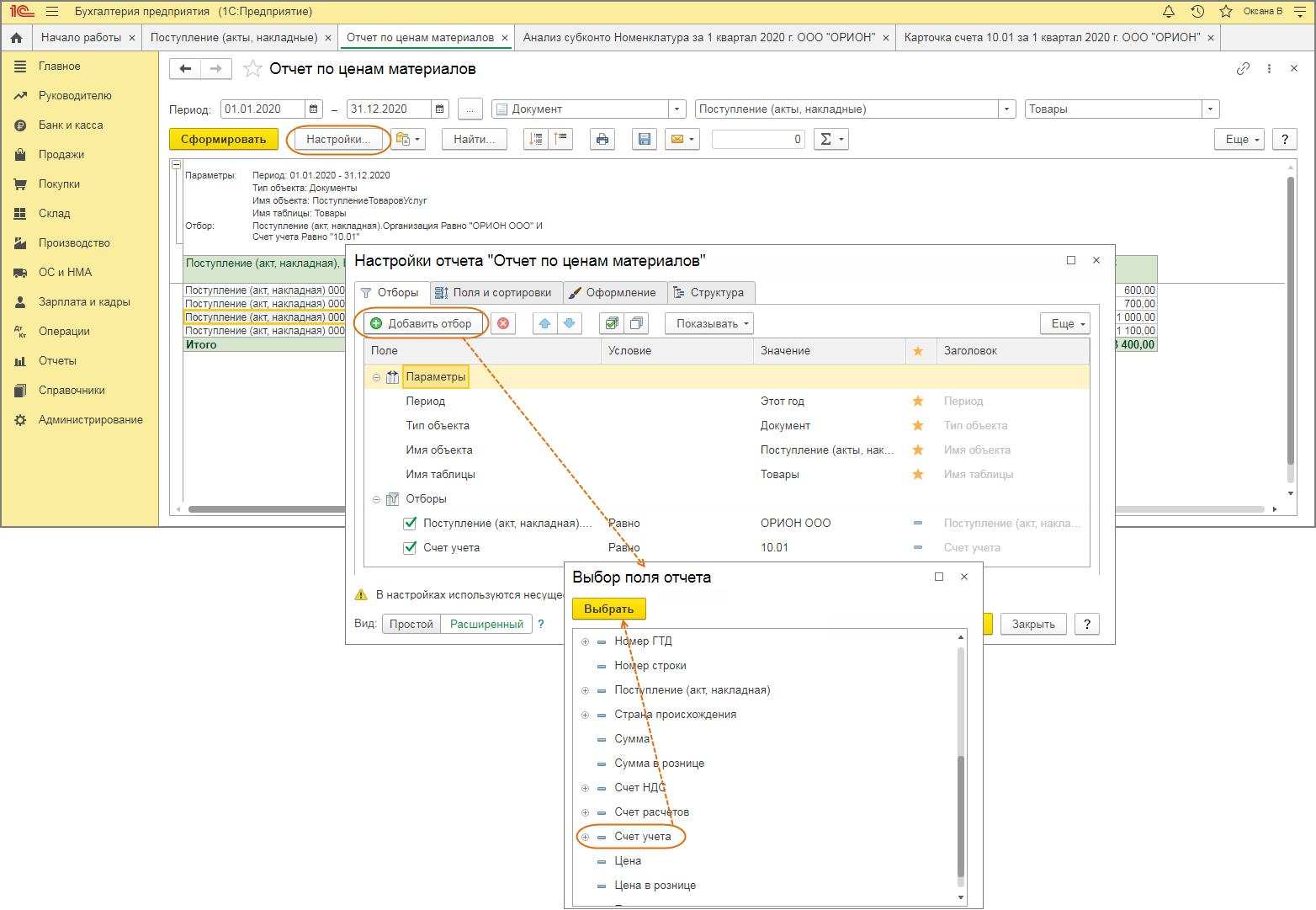Open the service settings icon beside Оксана В
The height and width of the screenshot is (910, 1316).
tap(1300, 12)
